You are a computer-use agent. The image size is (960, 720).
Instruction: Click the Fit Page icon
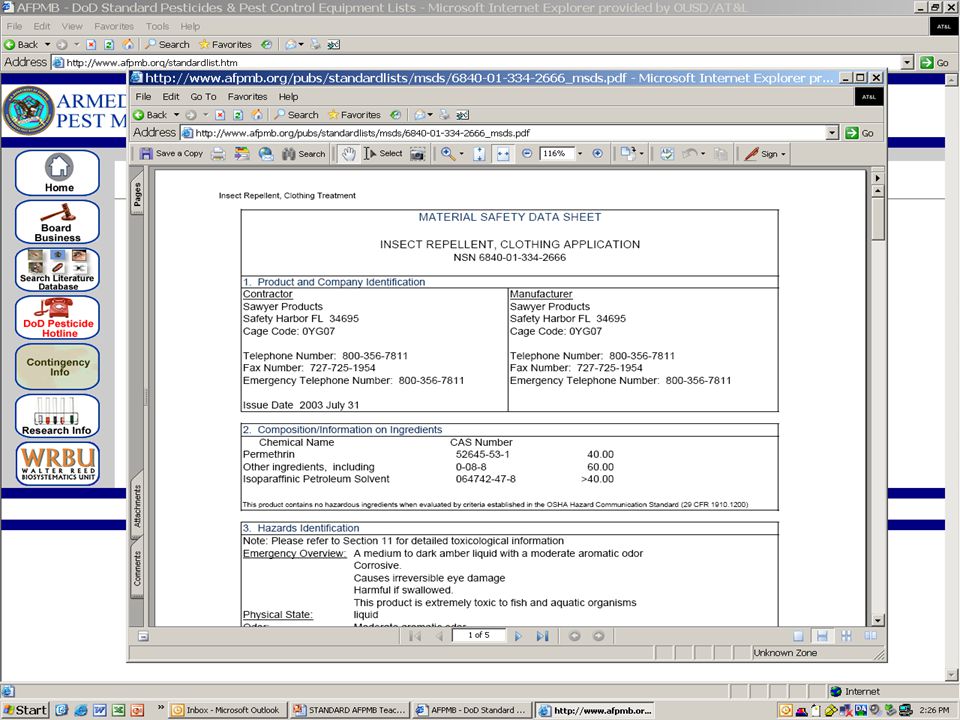click(x=479, y=154)
